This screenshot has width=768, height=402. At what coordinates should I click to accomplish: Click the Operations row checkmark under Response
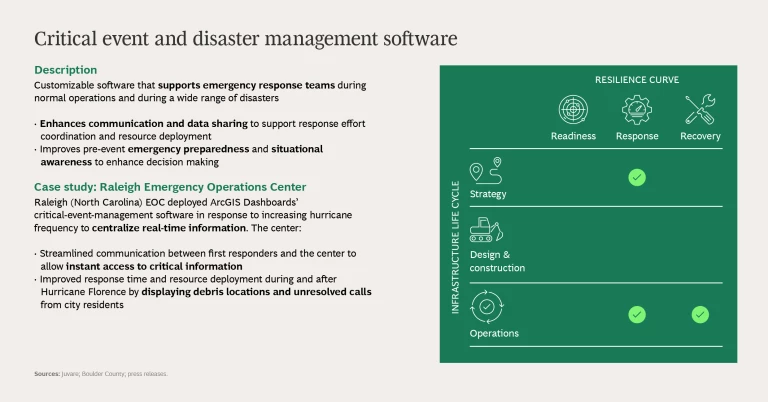click(637, 314)
